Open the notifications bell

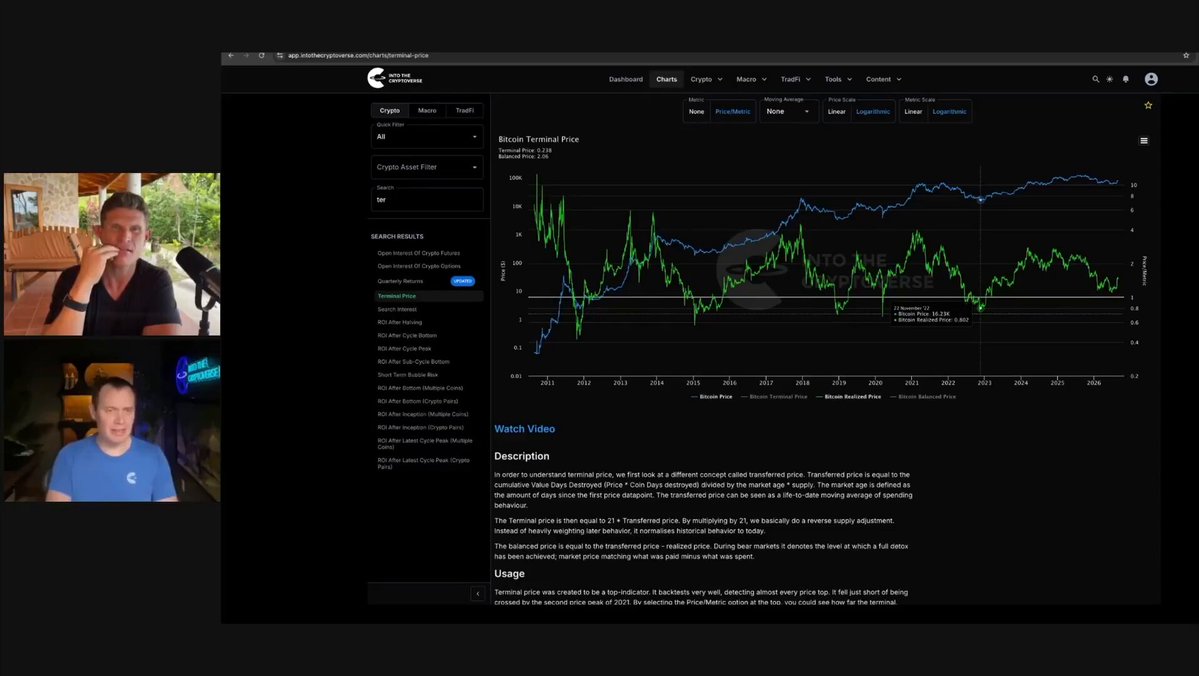point(1126,79)
